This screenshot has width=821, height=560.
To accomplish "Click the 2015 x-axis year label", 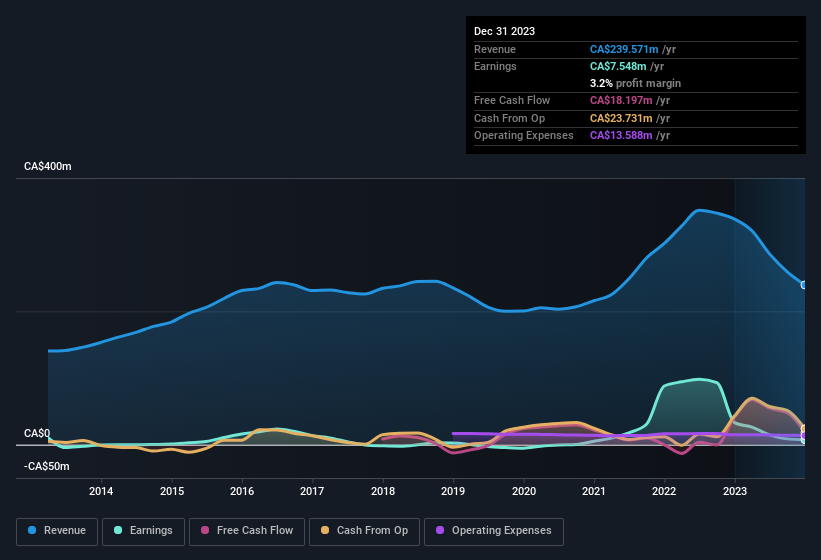I will tap(172, 491).
